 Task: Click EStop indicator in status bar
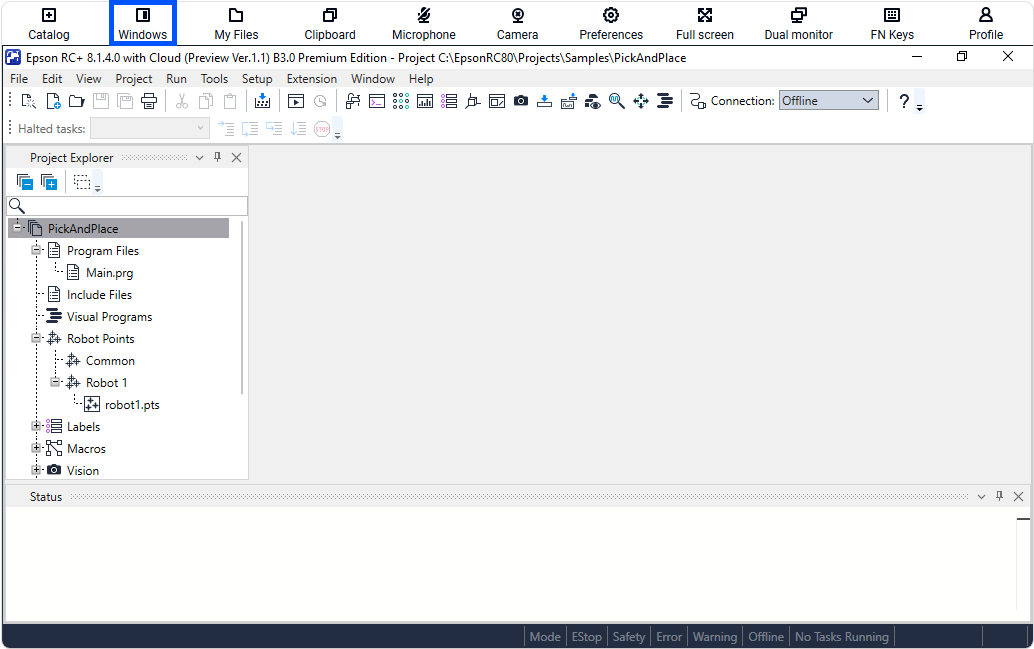click(586, 636)
